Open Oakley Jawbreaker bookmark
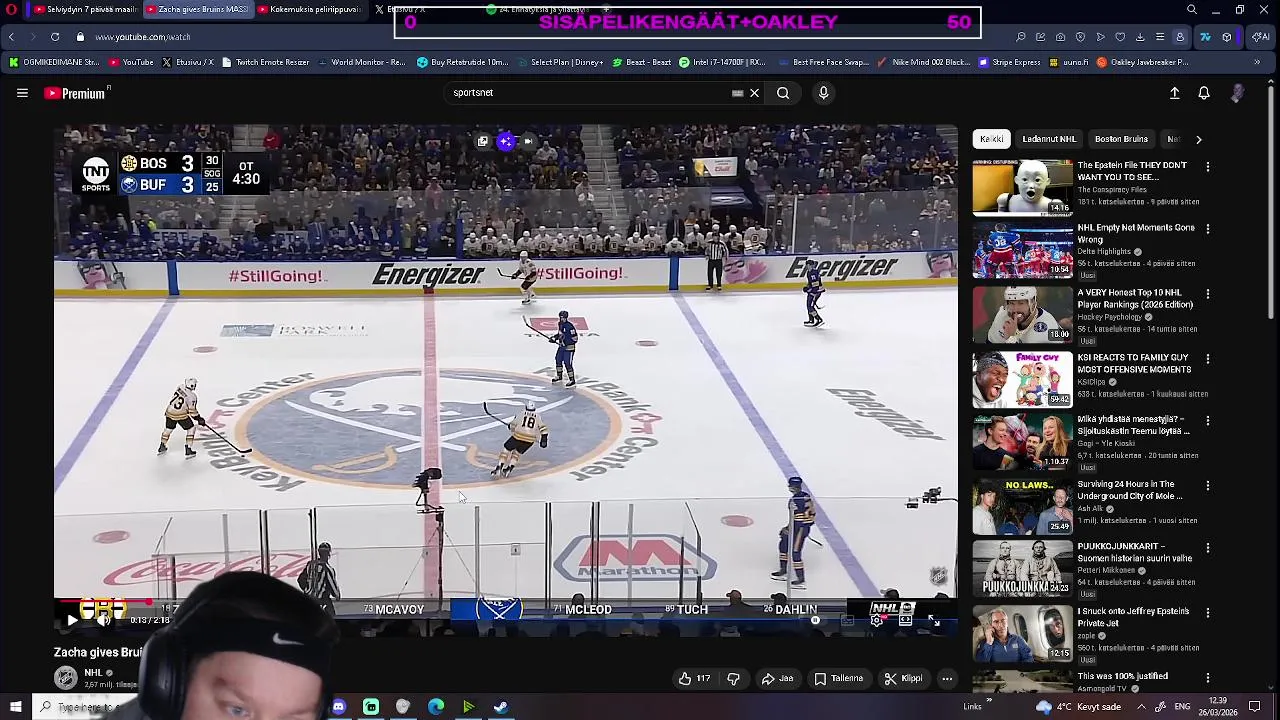 pos(1142,62)
